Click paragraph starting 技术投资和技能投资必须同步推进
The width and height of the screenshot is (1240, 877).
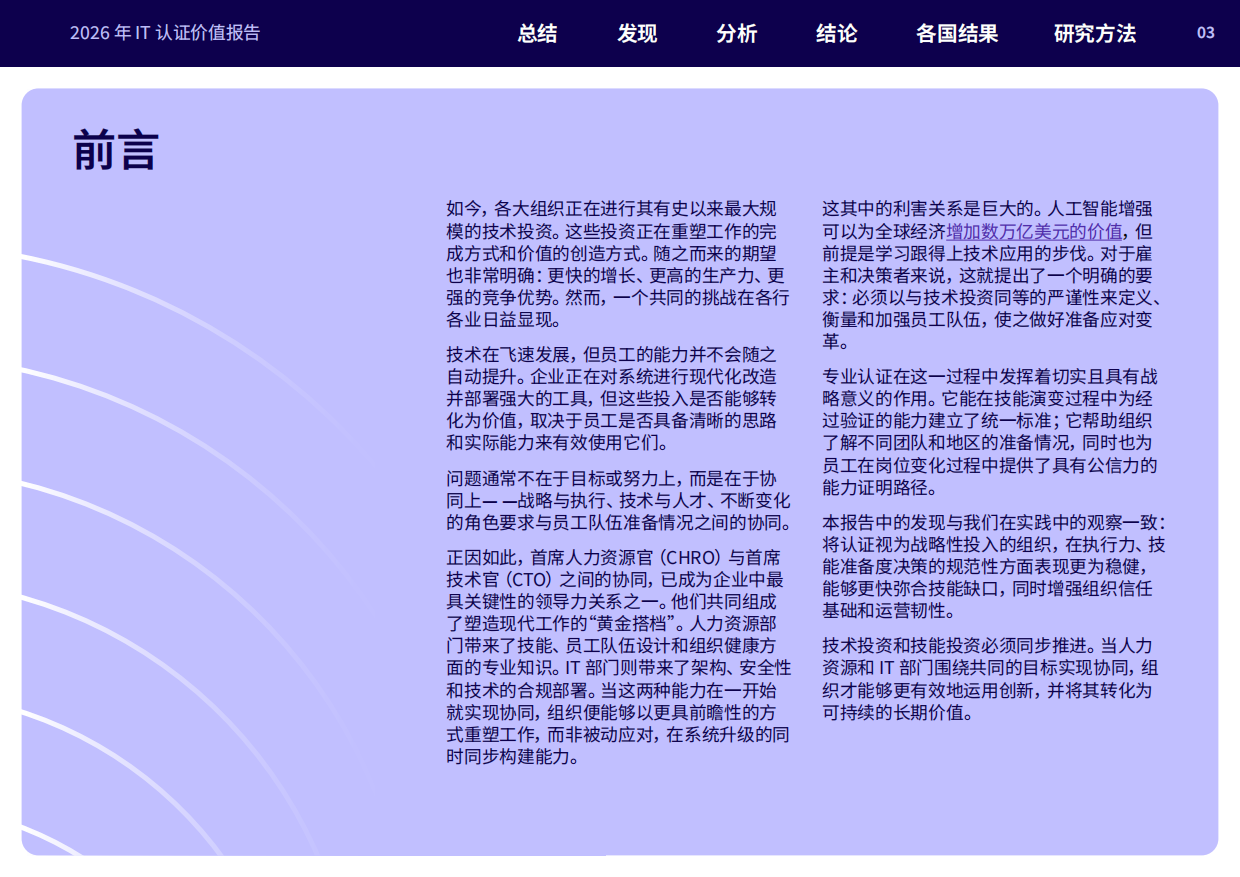tap(990, 679)
